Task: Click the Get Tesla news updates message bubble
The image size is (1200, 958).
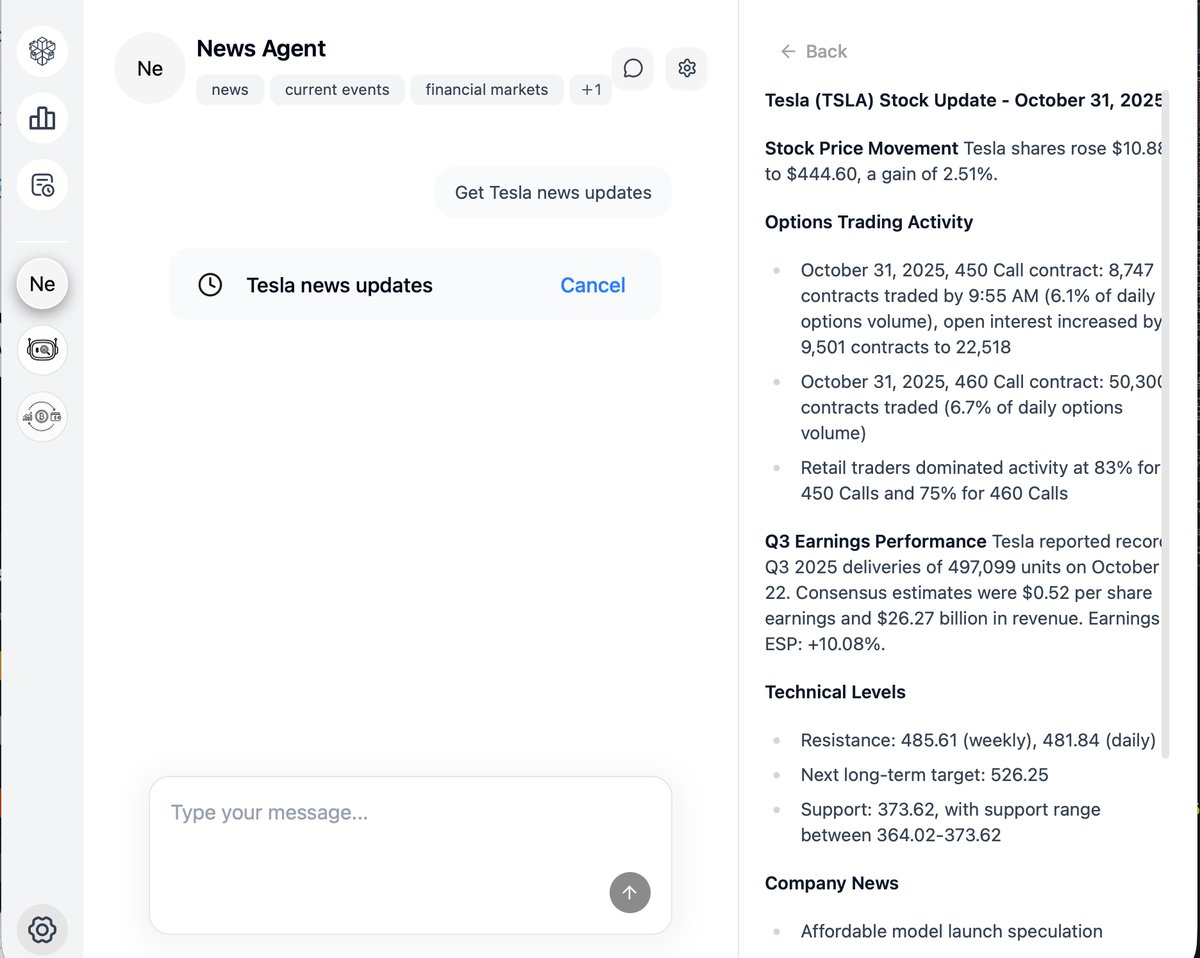Action: tap(552, 192)
